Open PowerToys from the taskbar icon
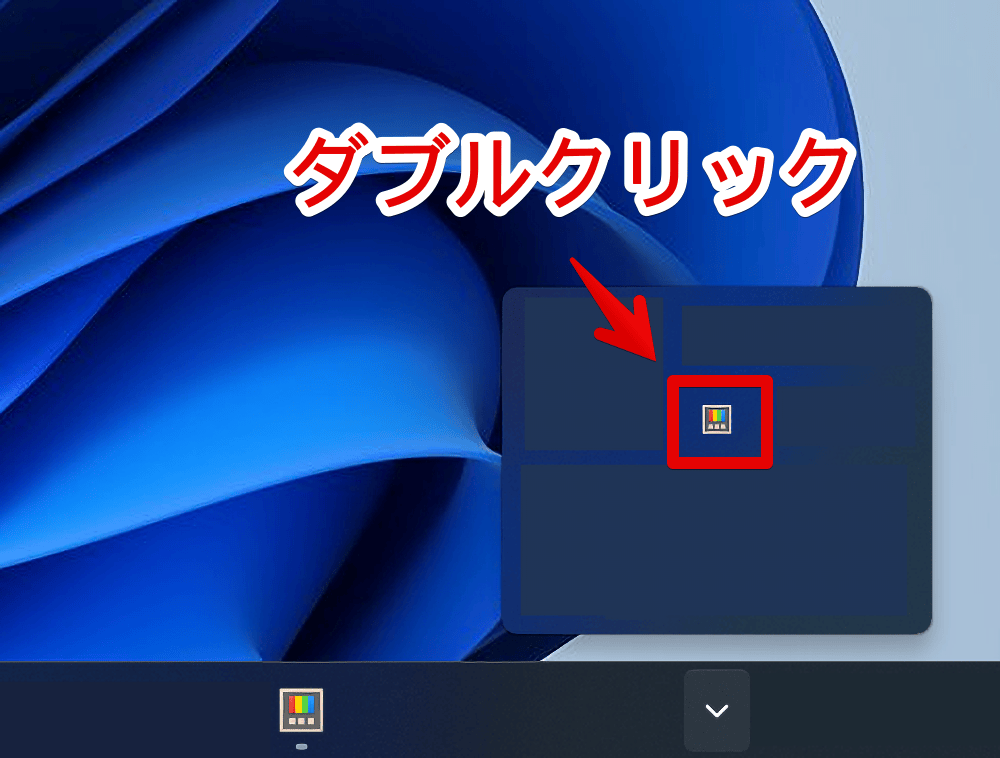1000x758 pixels. tap(301, 710)
